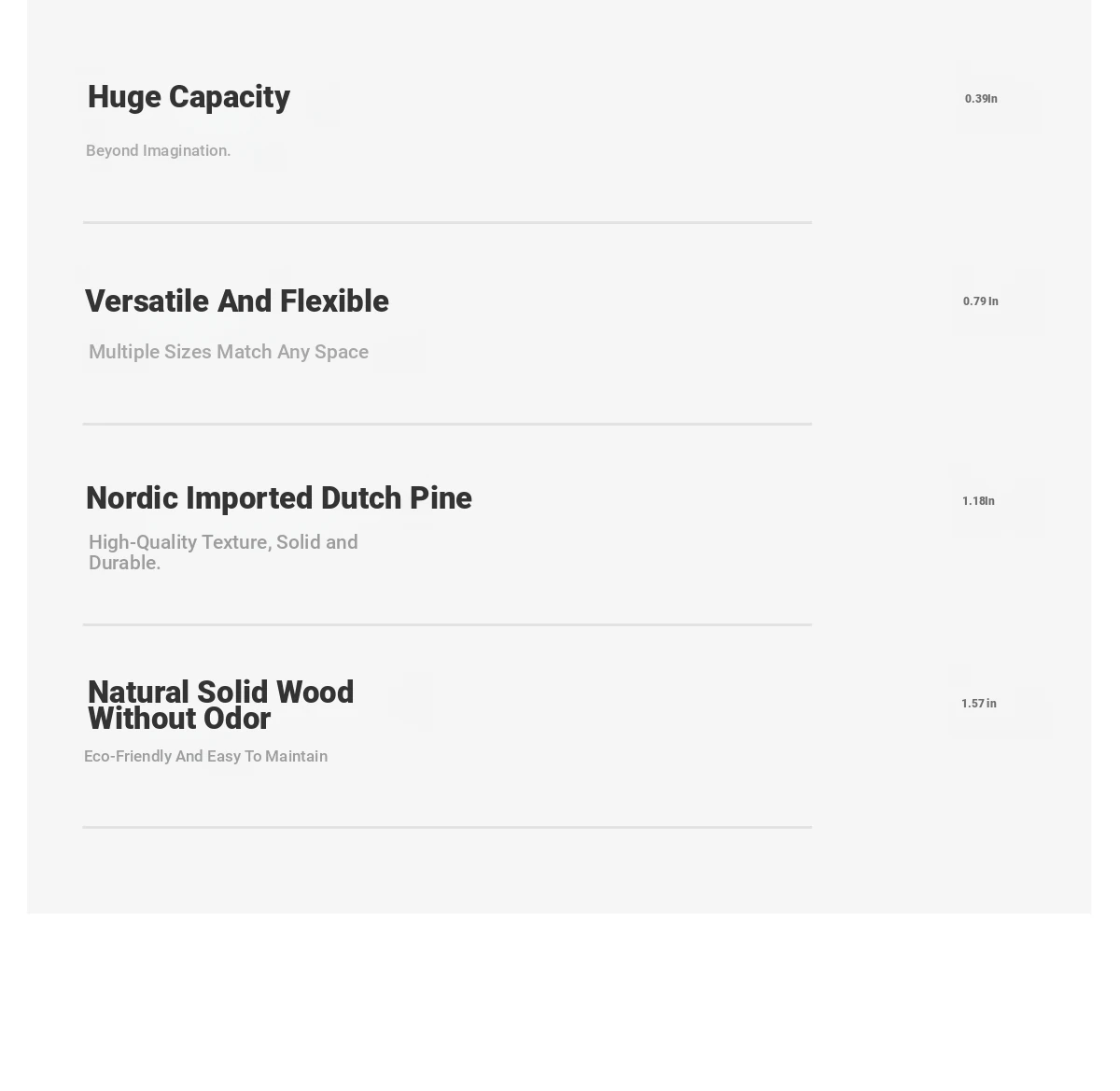The width and height of the screenshot is (1120, 1091).
Task: Click the divider beneath the Dutch Pine section
Action: click(447, 624)
